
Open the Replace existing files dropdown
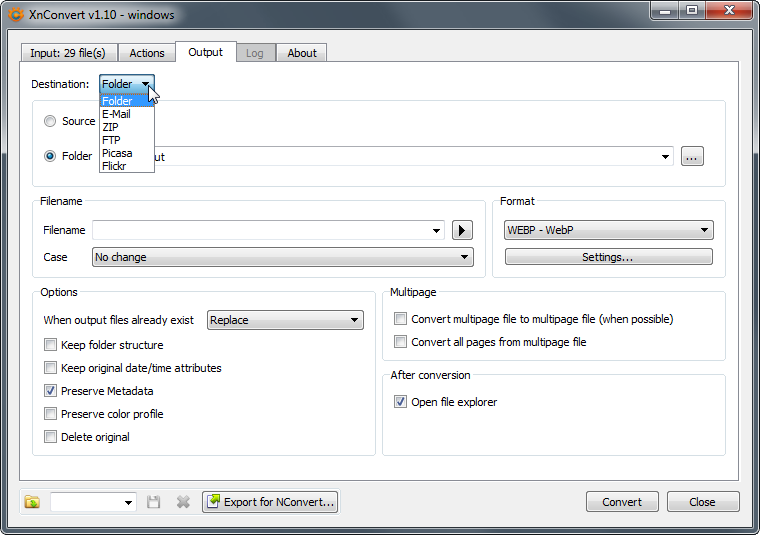(285, 320)
